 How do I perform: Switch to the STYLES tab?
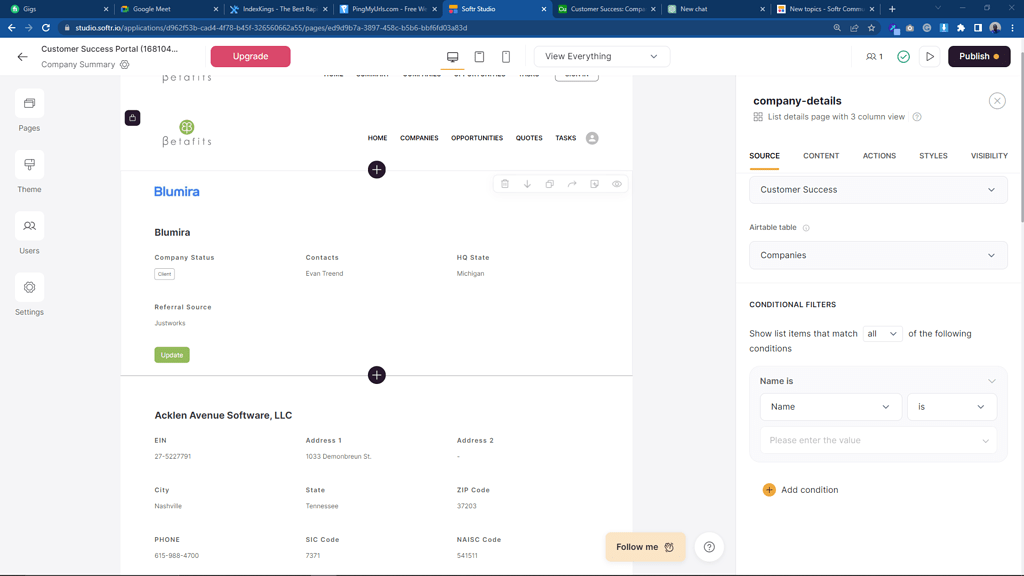(933, 156)
